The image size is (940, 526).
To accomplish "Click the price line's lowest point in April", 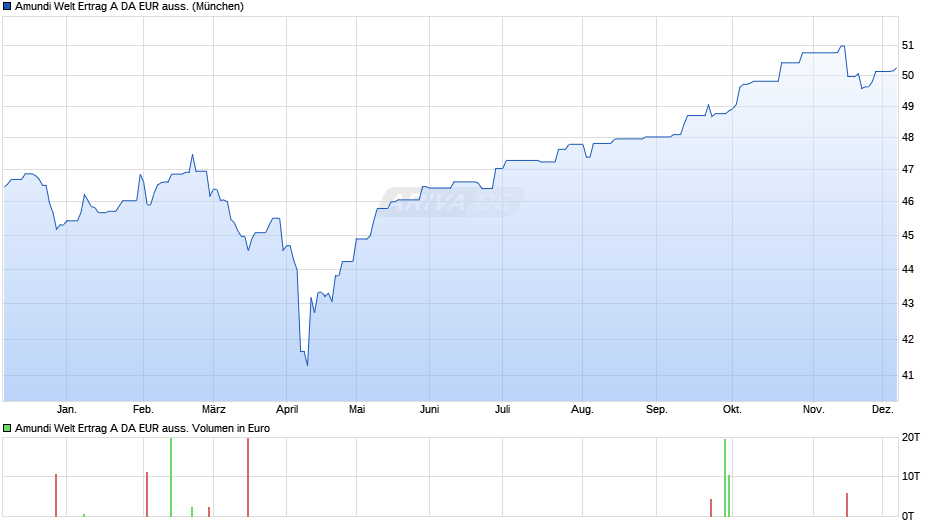I will tap(308, 365).
